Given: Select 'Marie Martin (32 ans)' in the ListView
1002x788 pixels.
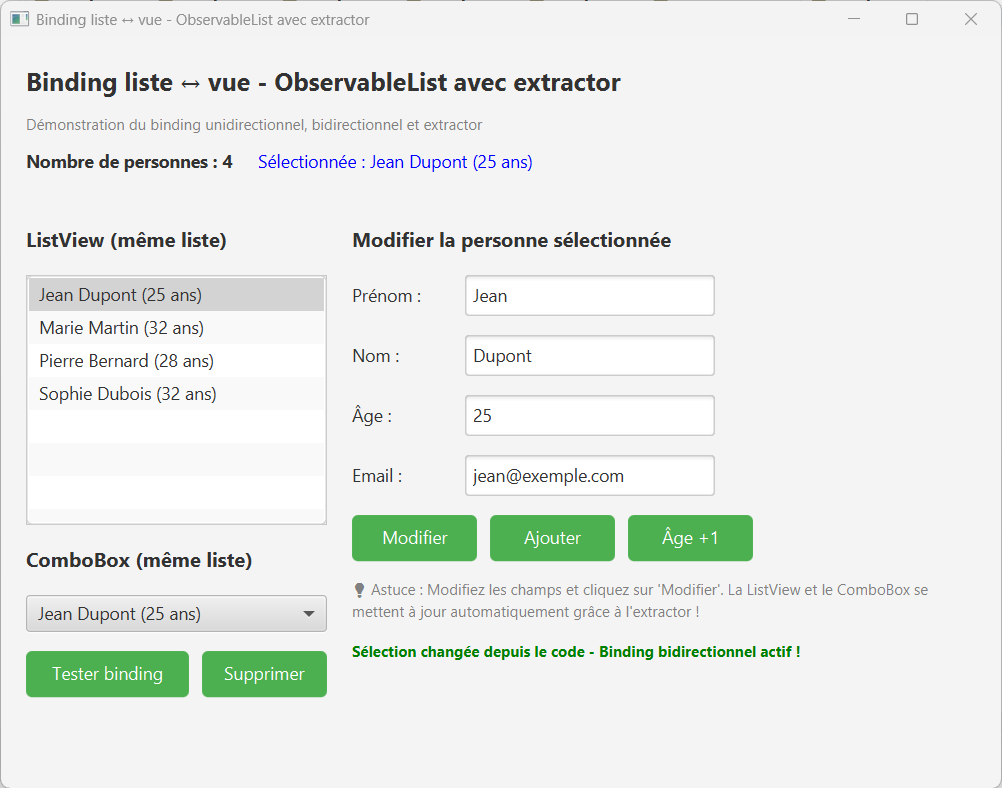Looking at the screenshot, I should pos(120,327).
